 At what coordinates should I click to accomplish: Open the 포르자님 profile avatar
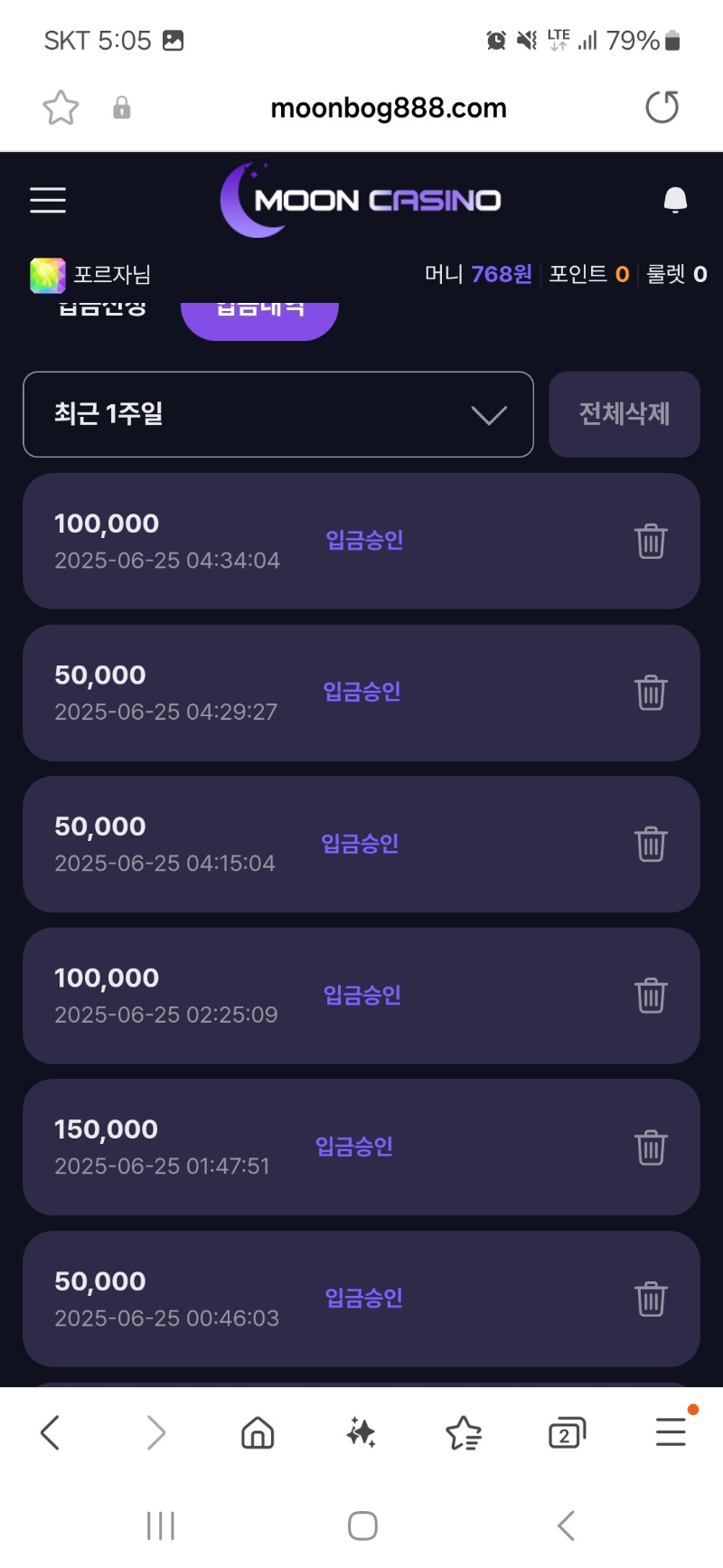(48, 275)
